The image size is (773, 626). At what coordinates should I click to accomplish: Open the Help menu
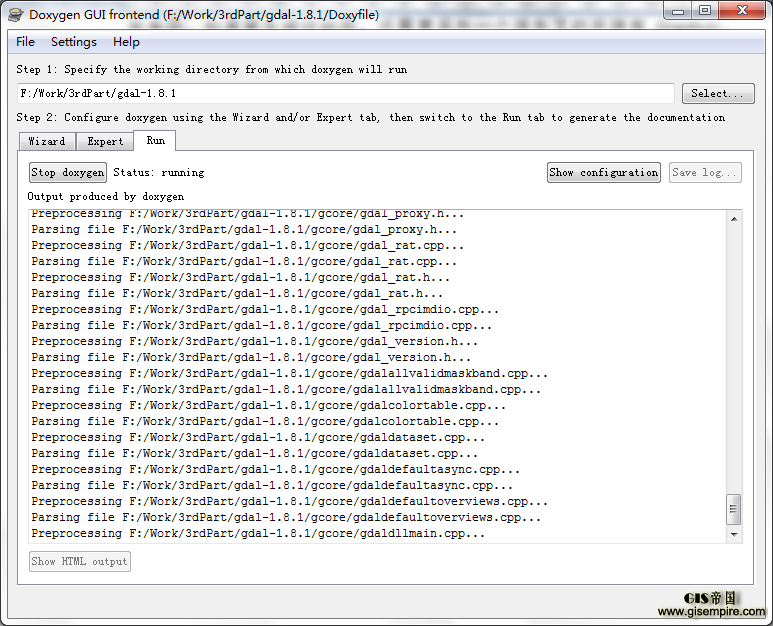pos(126,42)
